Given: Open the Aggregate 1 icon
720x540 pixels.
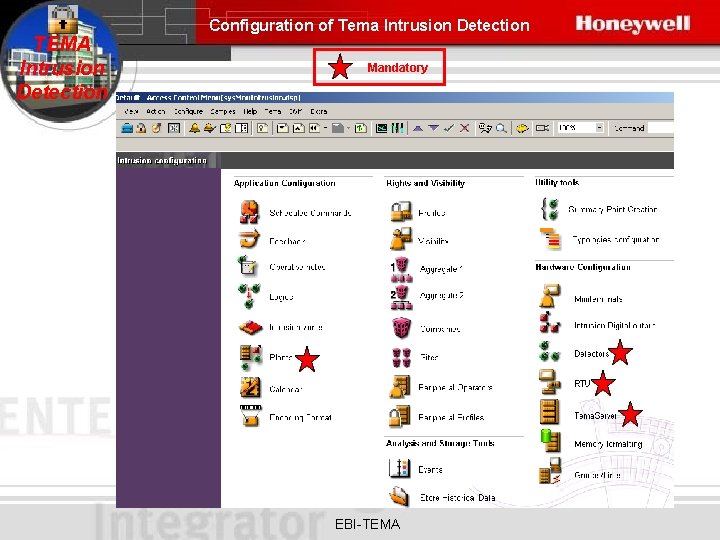Looking at the screenshot, I should [401, 269].
